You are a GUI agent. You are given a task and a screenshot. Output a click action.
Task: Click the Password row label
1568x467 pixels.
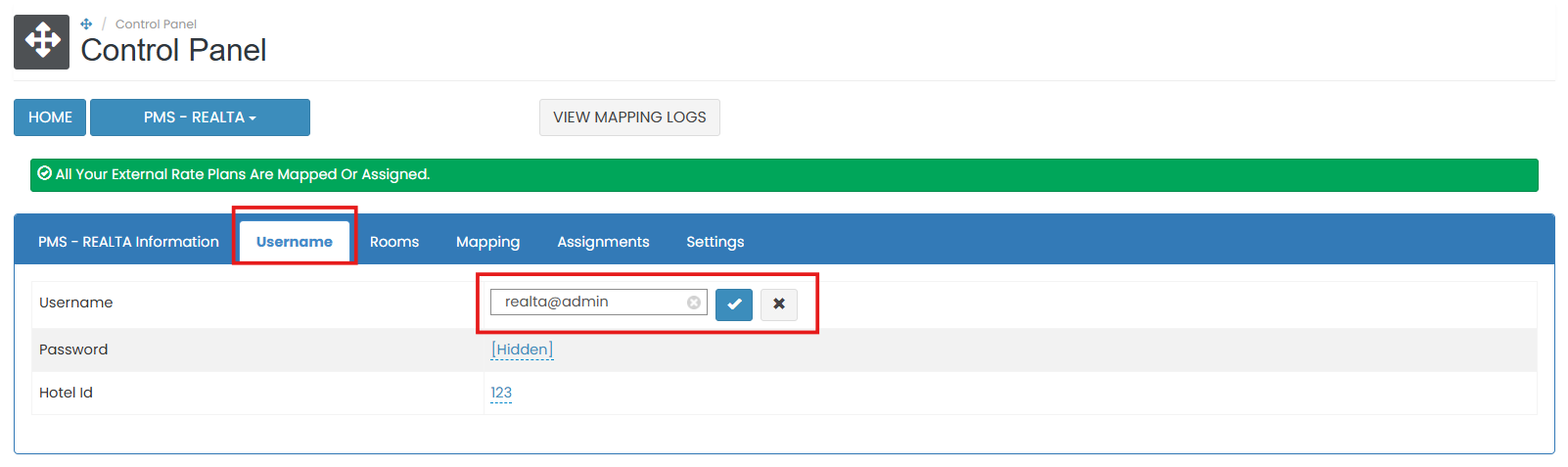pyautogui.click(x=73, y=350)
